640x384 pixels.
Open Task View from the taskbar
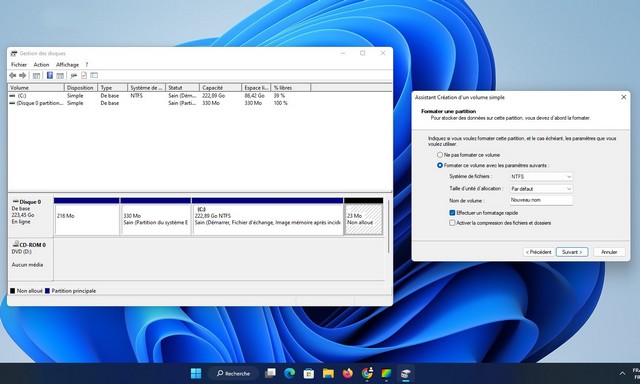pyautogui.click(x=270, y=373)
